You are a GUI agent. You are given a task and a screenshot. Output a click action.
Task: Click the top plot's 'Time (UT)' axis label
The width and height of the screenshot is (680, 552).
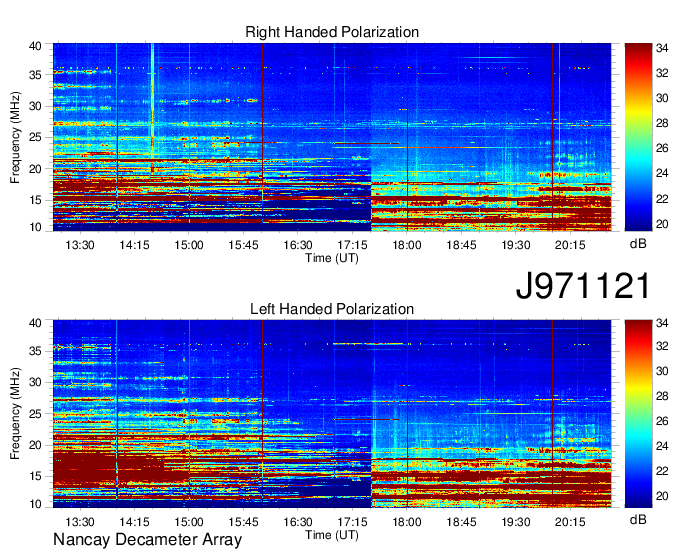[332, 258]
